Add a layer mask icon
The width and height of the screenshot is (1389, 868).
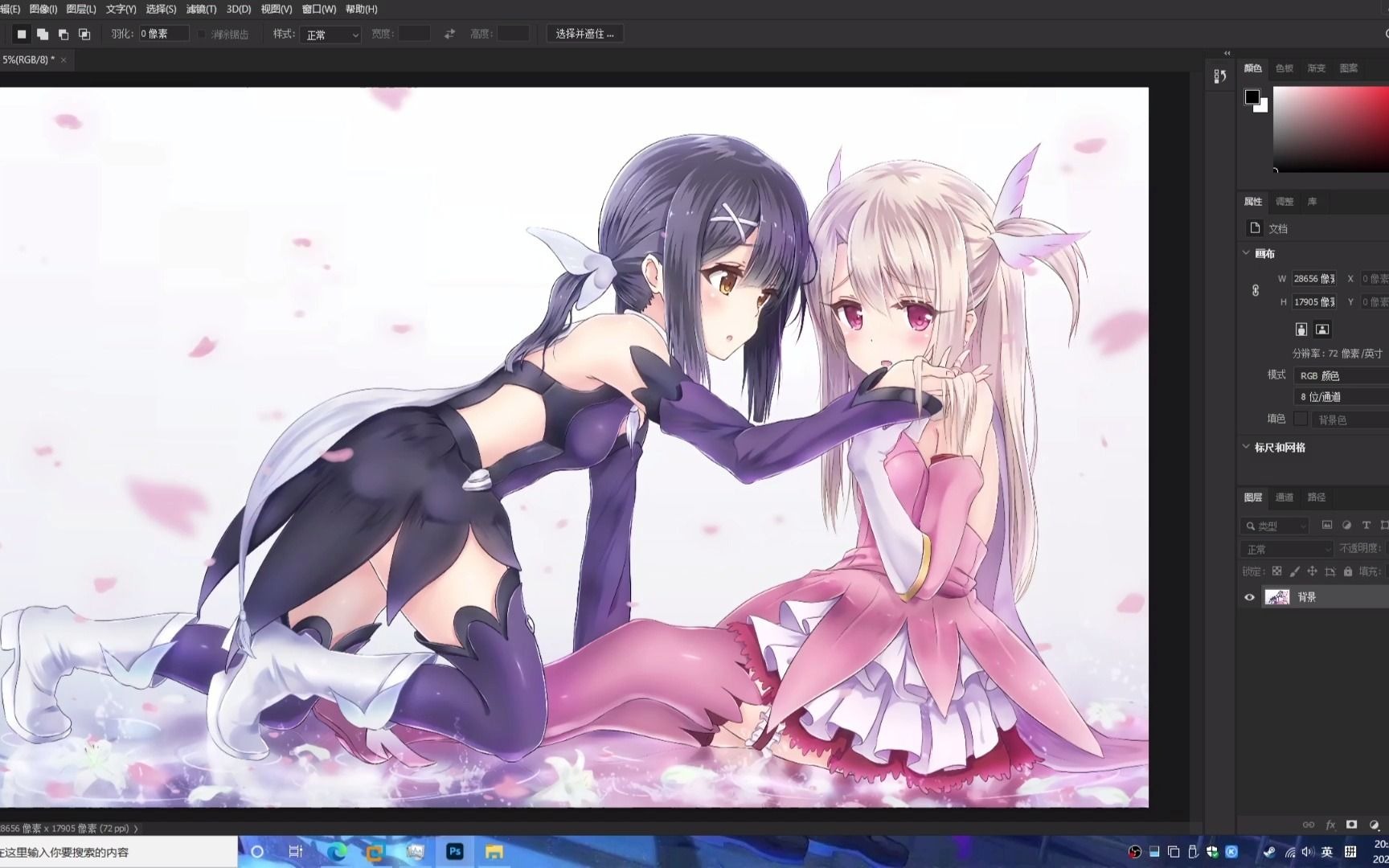pos(1351,825)
